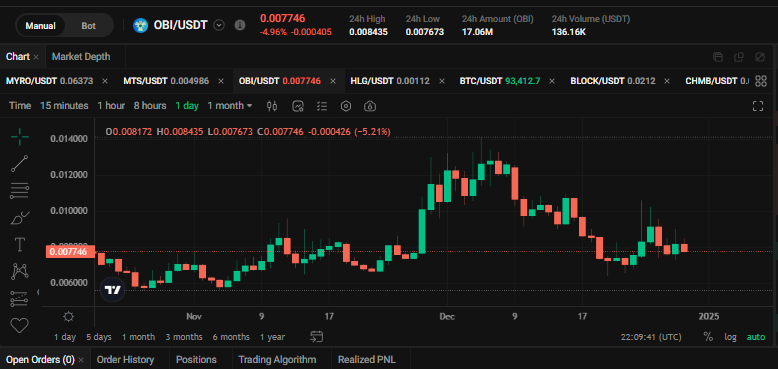Switch to the MYRO/USDT pair tab
Screen dimensions: 778x369
pyautogui.click(x=49, y=81)
